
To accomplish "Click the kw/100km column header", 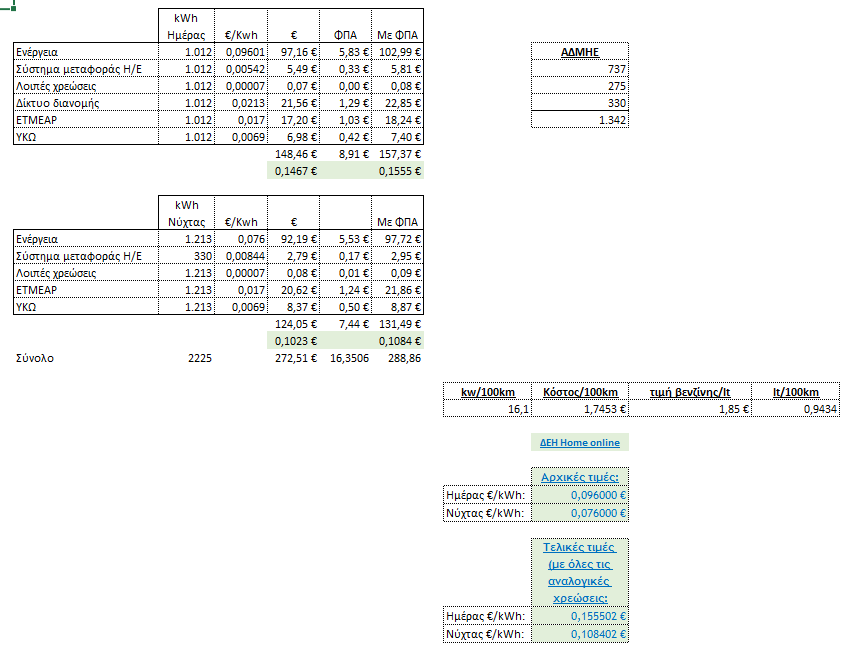I will click(488, 392).
